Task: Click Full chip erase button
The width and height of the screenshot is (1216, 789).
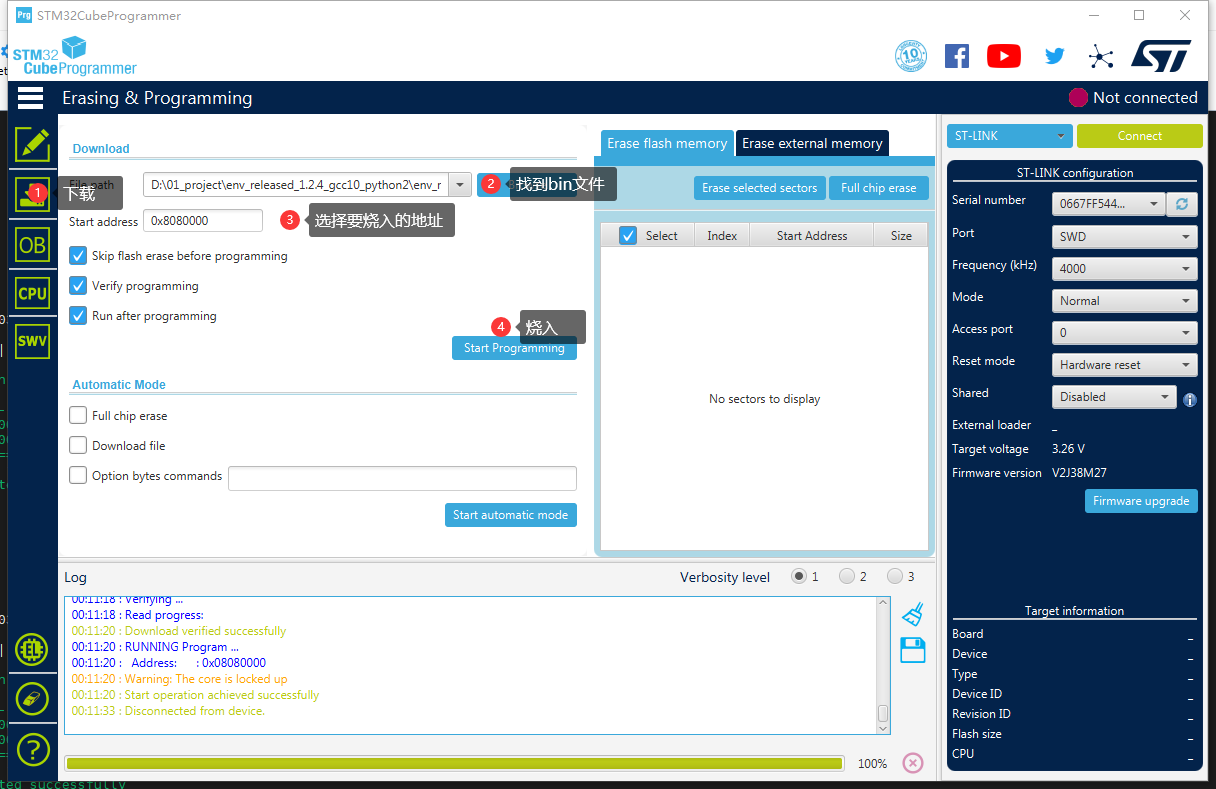Action: pyautogui.click(x=878, y=188)
